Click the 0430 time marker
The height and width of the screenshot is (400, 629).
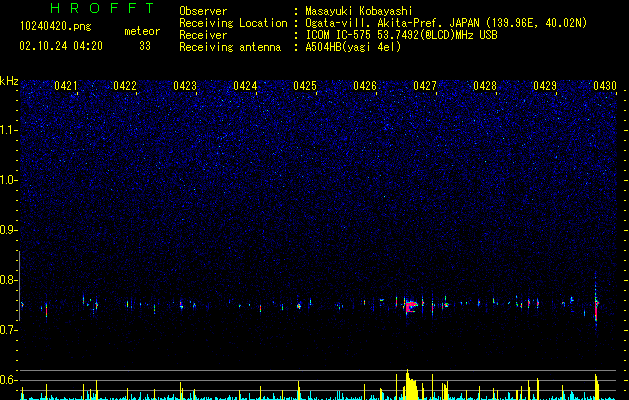point(605,86)
